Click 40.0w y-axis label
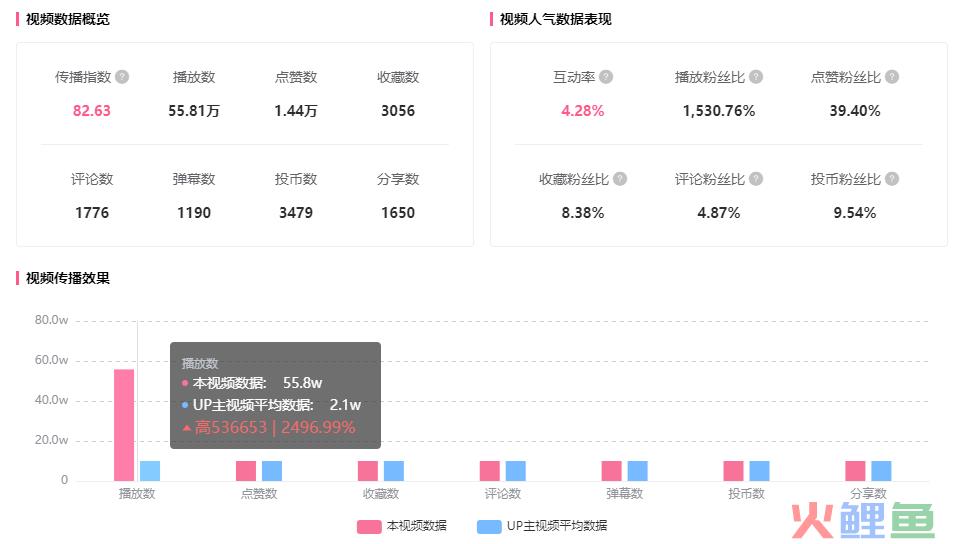Screen dimensions: 959x544 coord(51,400)
